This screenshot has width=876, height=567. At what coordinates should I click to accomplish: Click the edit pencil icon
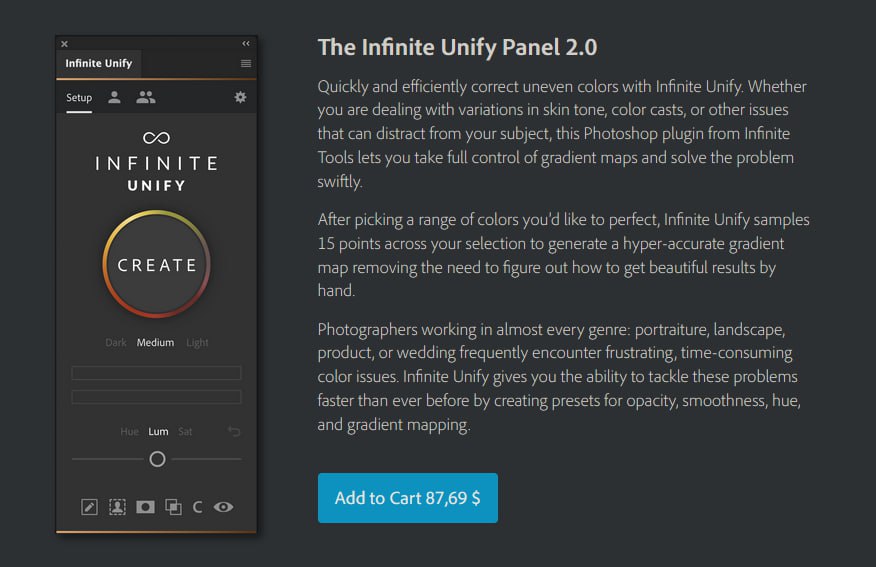click(x=89, y=507)
